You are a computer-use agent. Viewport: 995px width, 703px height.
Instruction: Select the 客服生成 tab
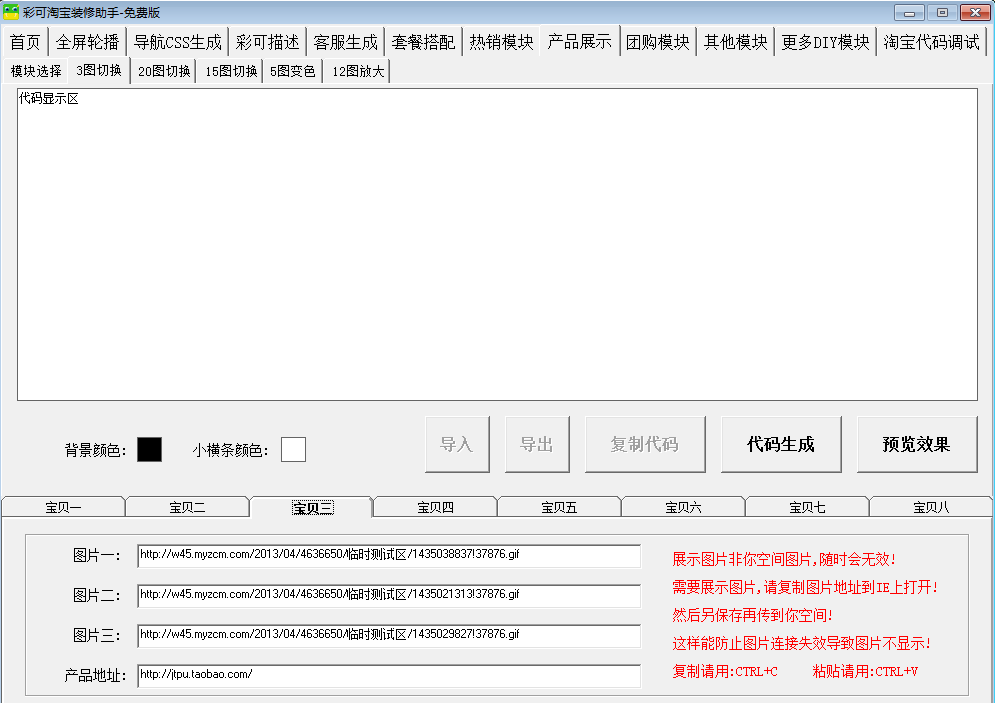[x=345, y=42]
